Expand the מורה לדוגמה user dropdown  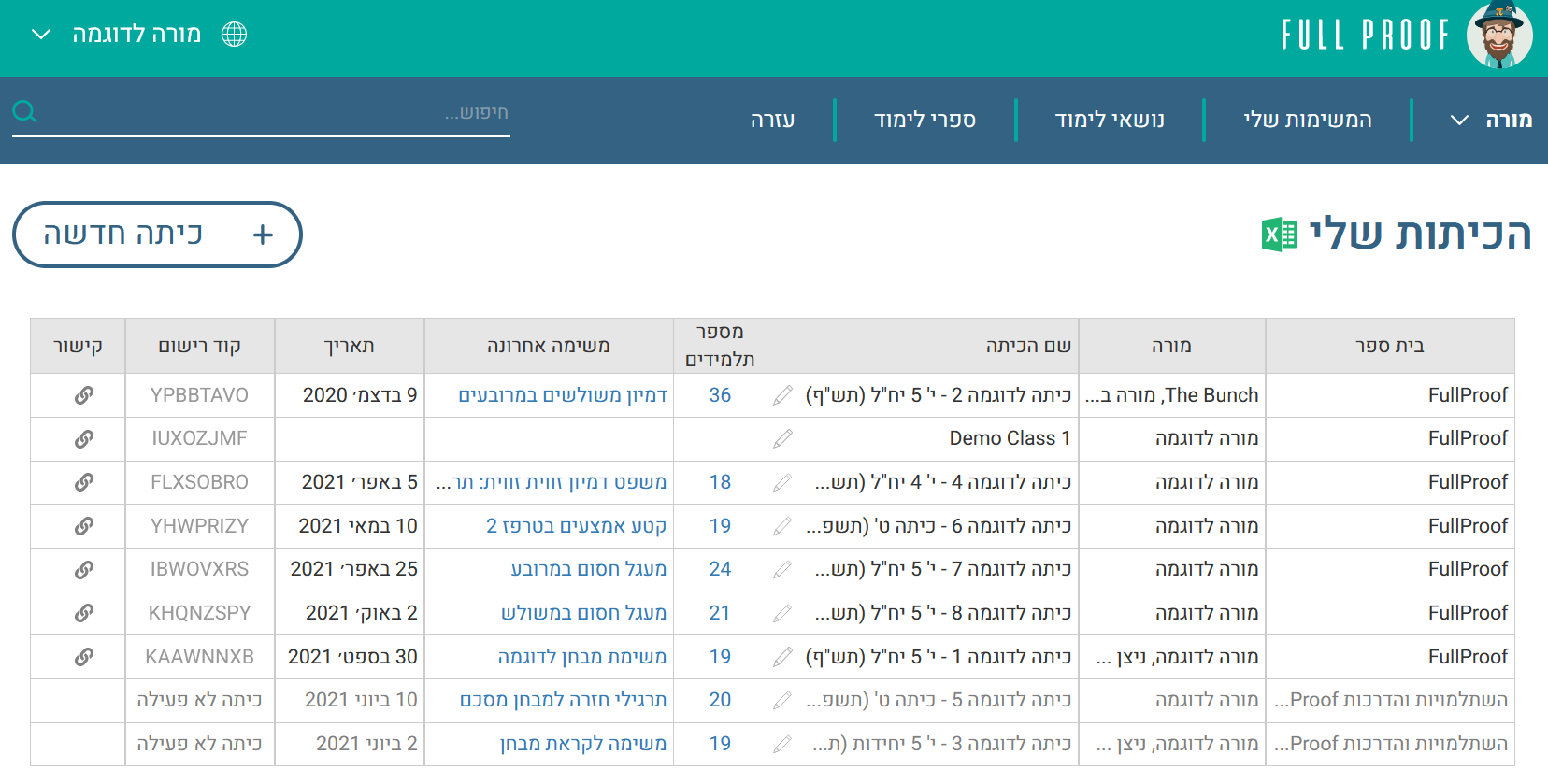(41, 35)
